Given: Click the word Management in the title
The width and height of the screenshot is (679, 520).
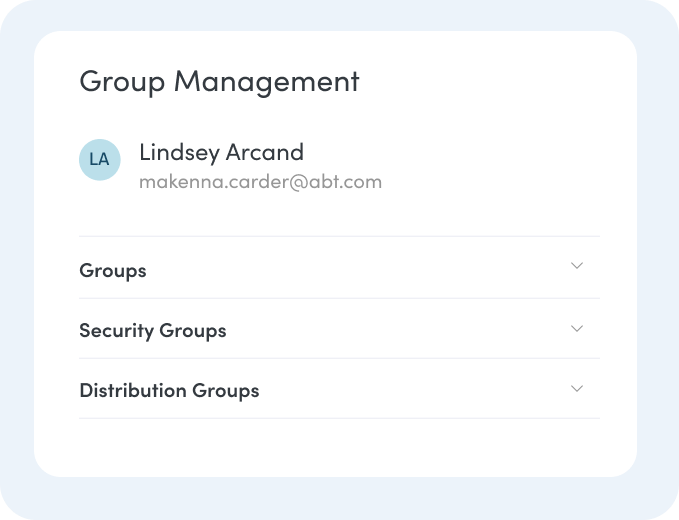Looking at the screenshot, I should [x=266, y=81].
